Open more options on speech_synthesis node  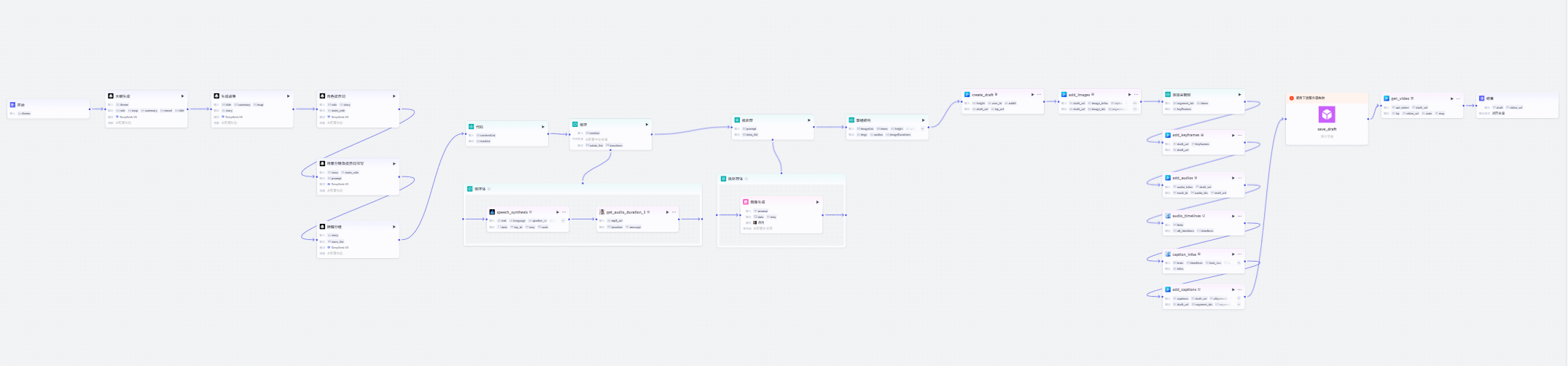(x=564, y=212)
